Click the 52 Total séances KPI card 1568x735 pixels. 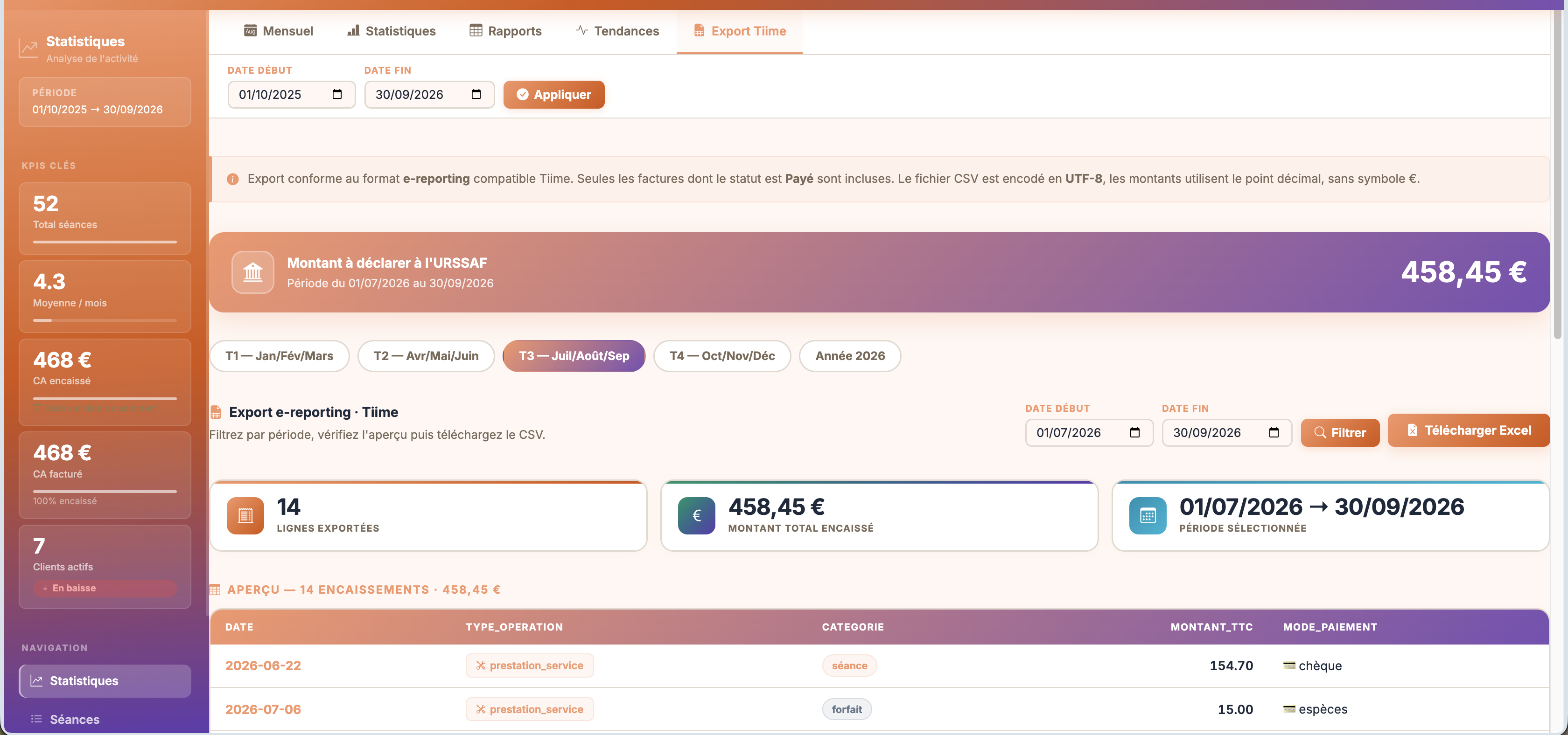click(105, 218)
